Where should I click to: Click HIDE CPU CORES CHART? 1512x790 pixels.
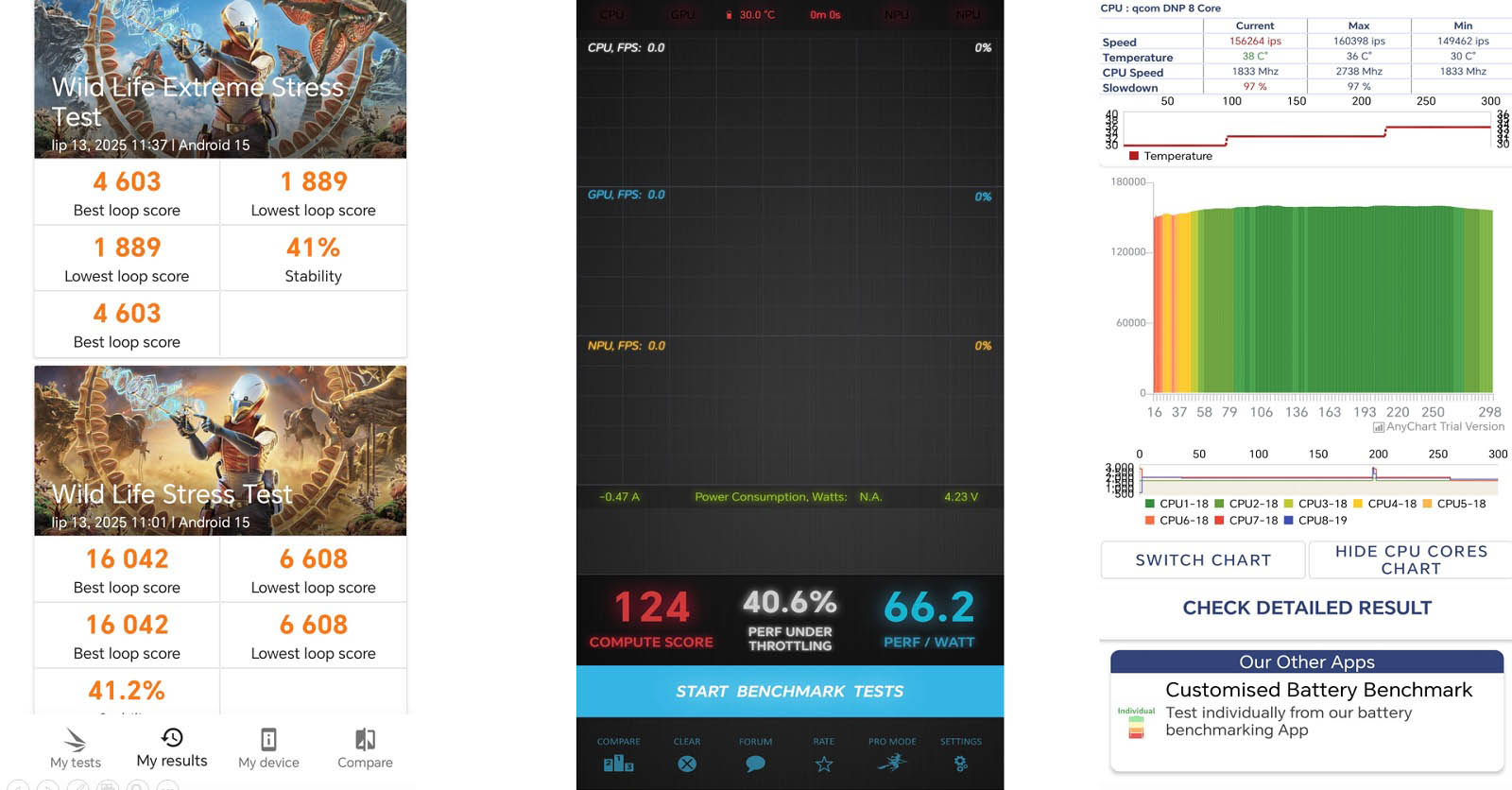[x=1411, y=560]
